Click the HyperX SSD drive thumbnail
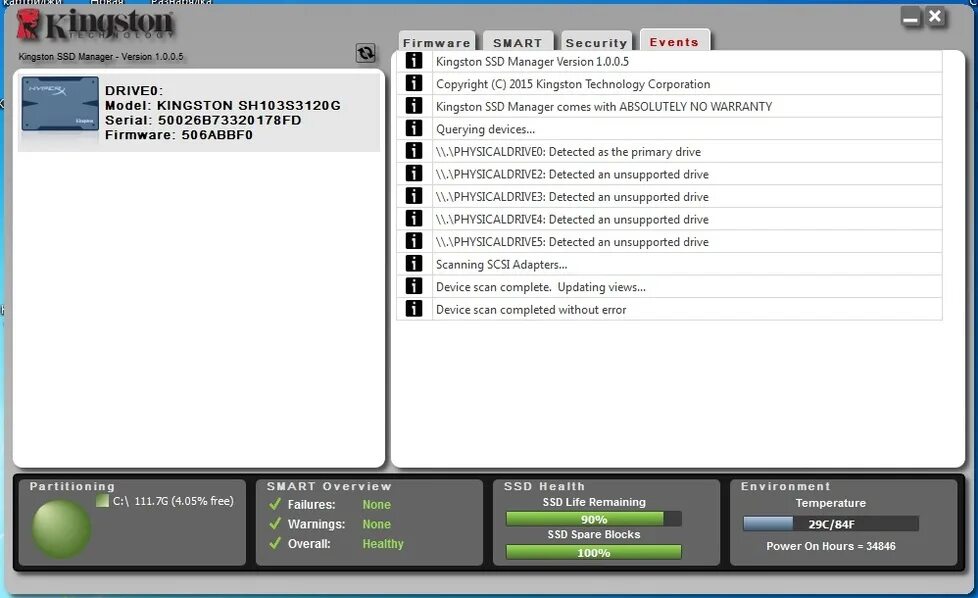Image resolution: width=978 pixels, height=598 pixels. coord(60,104)
